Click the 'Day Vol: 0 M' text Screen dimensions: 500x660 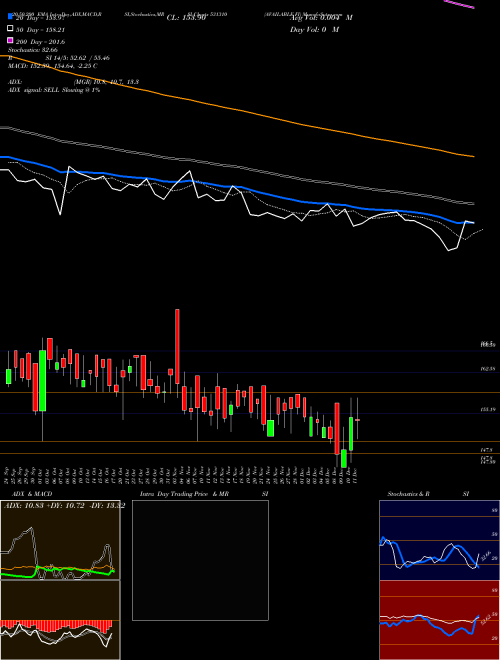[x=314, y=29]
